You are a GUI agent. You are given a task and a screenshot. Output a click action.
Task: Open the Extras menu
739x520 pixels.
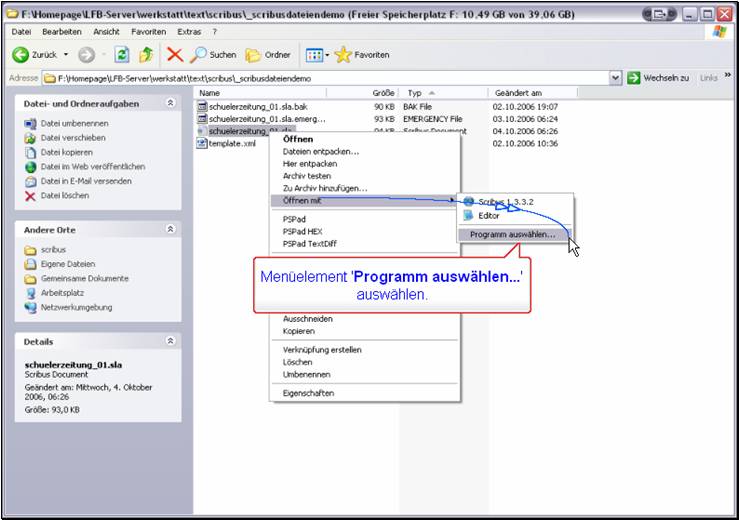click(x=189, y=32)
